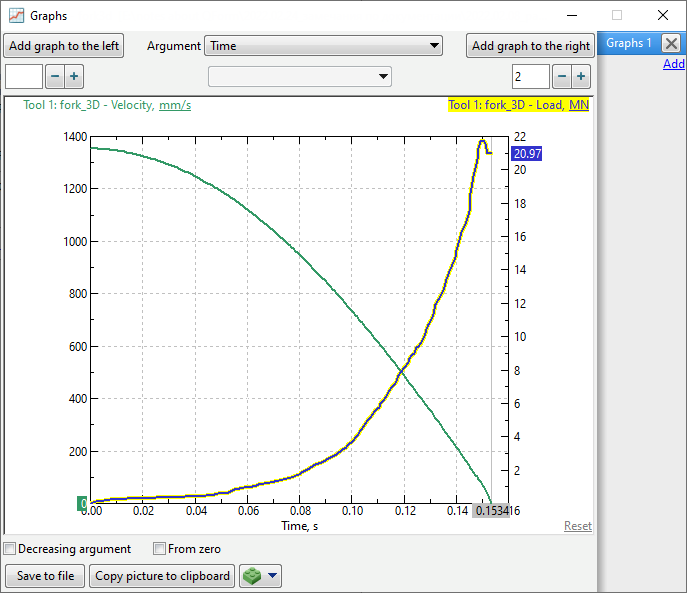This screenshot has height=593, width=687.
Task: Click the green export icon button
Action: click(252, 576)
